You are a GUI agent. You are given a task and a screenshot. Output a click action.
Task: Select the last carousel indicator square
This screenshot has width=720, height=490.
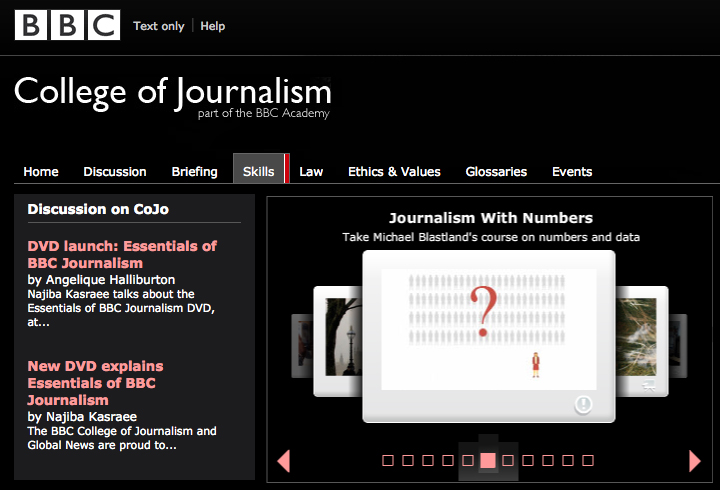click(588, 460)
